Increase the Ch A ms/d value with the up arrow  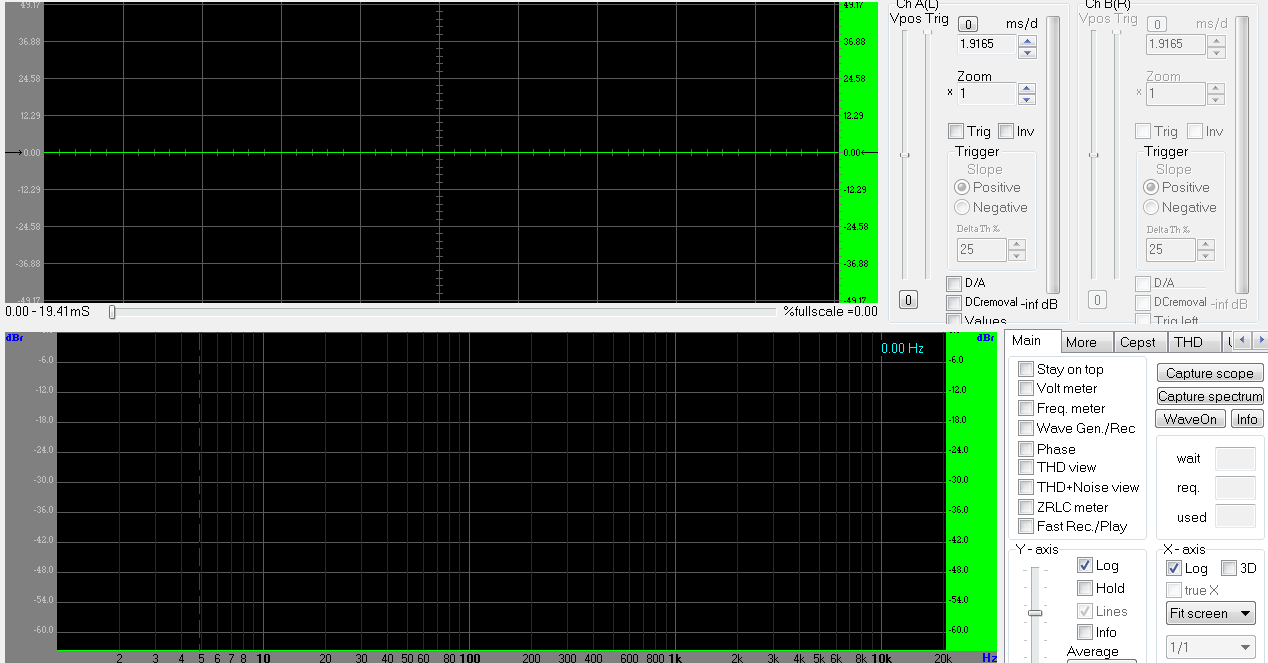1027,39
